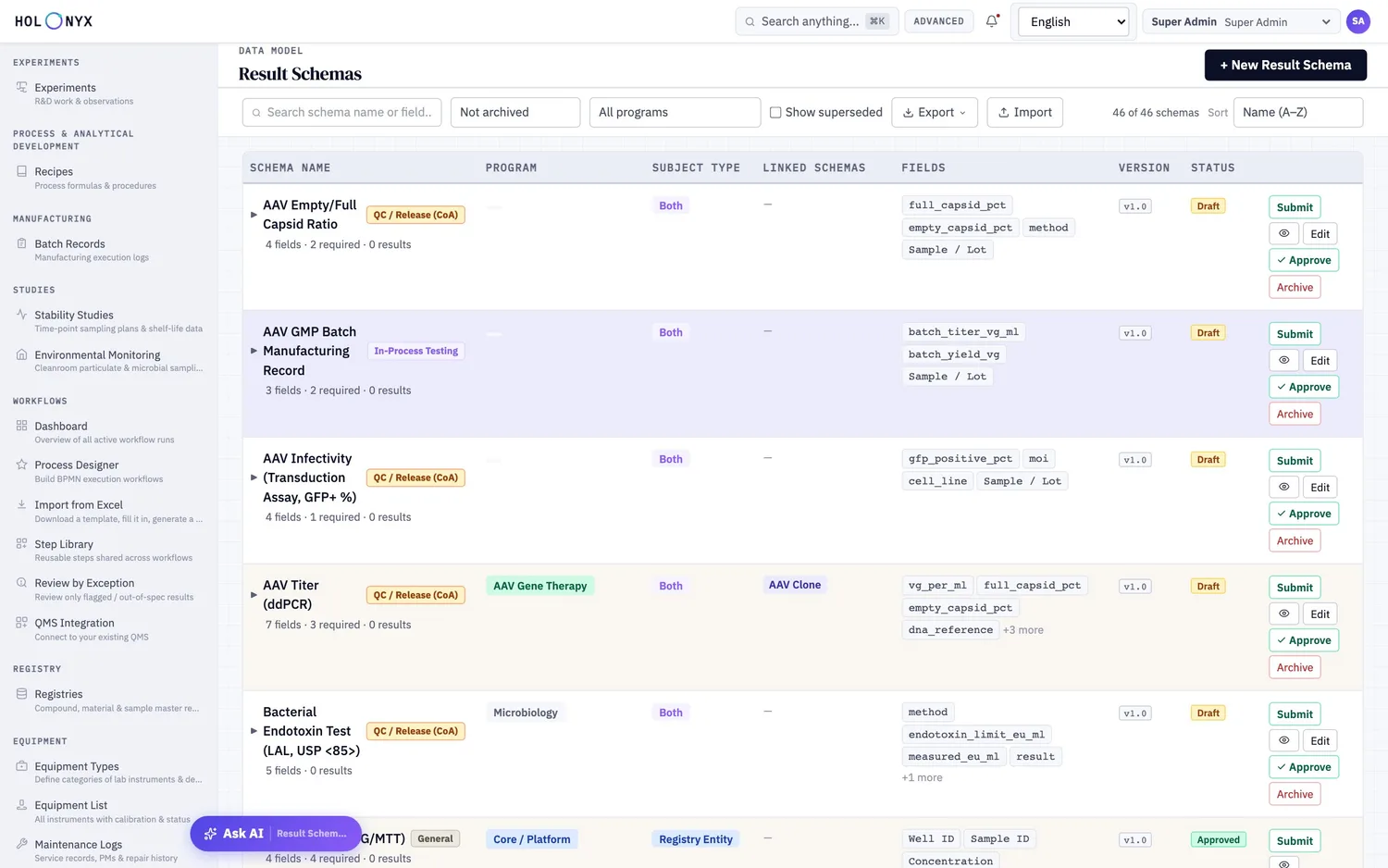Click the Equipment List sidebar icon
This screenshot has height=868, width=1388.
point(21,805)
